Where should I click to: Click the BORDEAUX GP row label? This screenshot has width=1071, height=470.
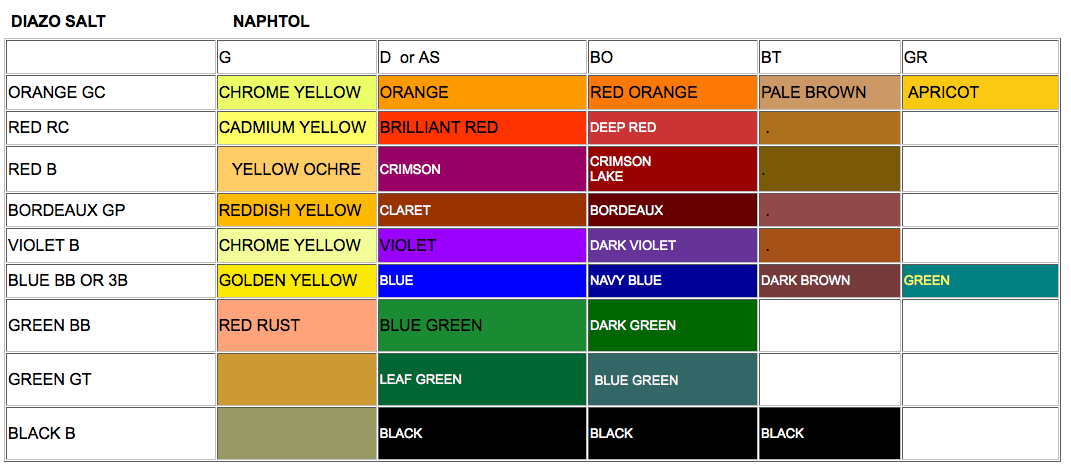tap(67, 210)
